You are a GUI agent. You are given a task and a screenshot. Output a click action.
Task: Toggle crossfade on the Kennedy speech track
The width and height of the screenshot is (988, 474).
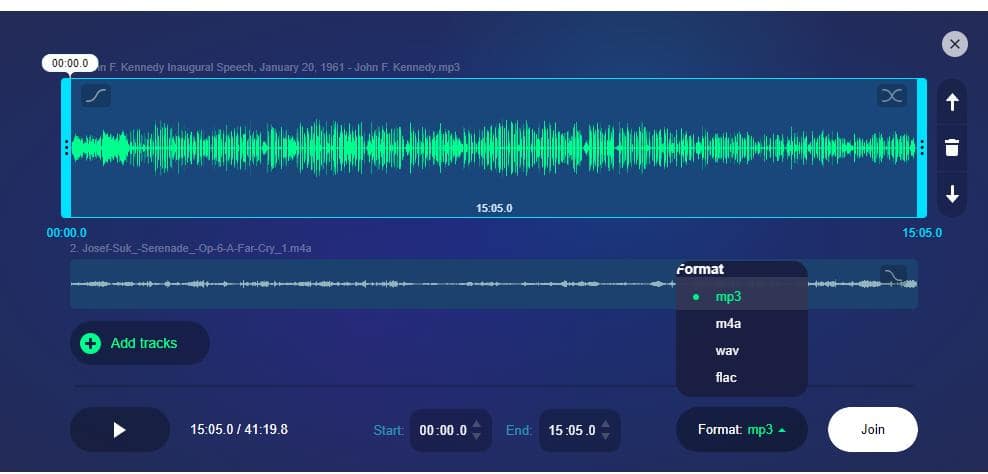[x=892, y=96]
